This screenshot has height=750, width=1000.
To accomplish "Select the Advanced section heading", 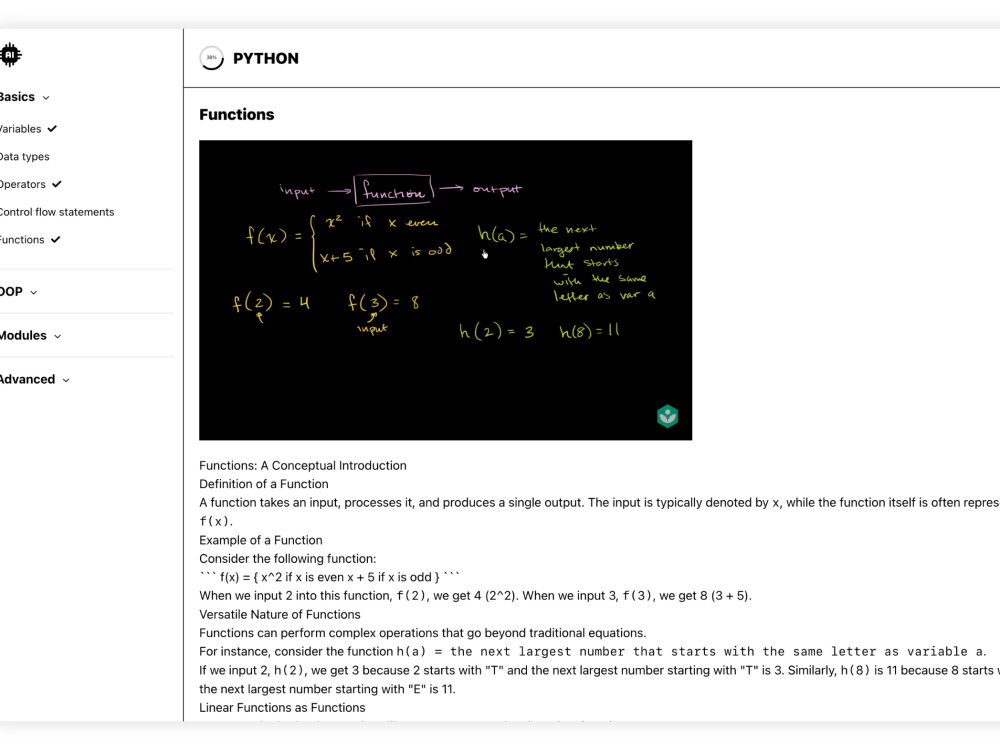I will click(27, 379).
